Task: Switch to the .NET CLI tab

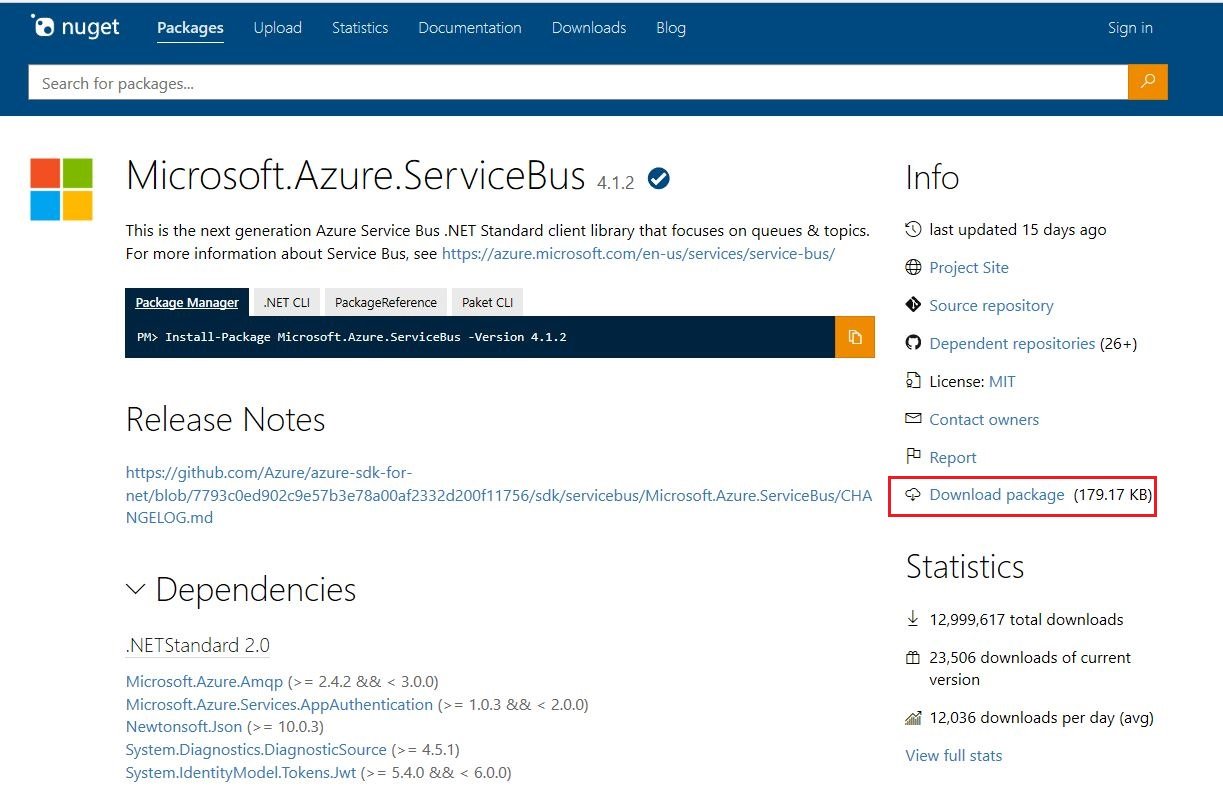Action: 286,302
